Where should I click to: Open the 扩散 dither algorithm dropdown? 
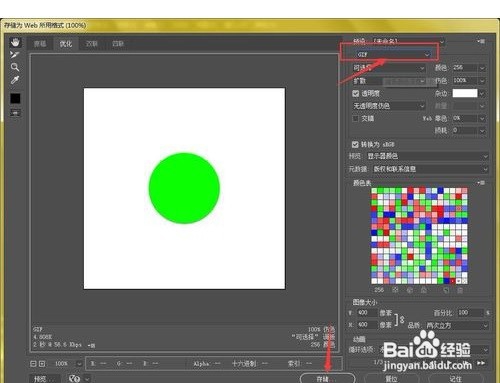[389, 81]
